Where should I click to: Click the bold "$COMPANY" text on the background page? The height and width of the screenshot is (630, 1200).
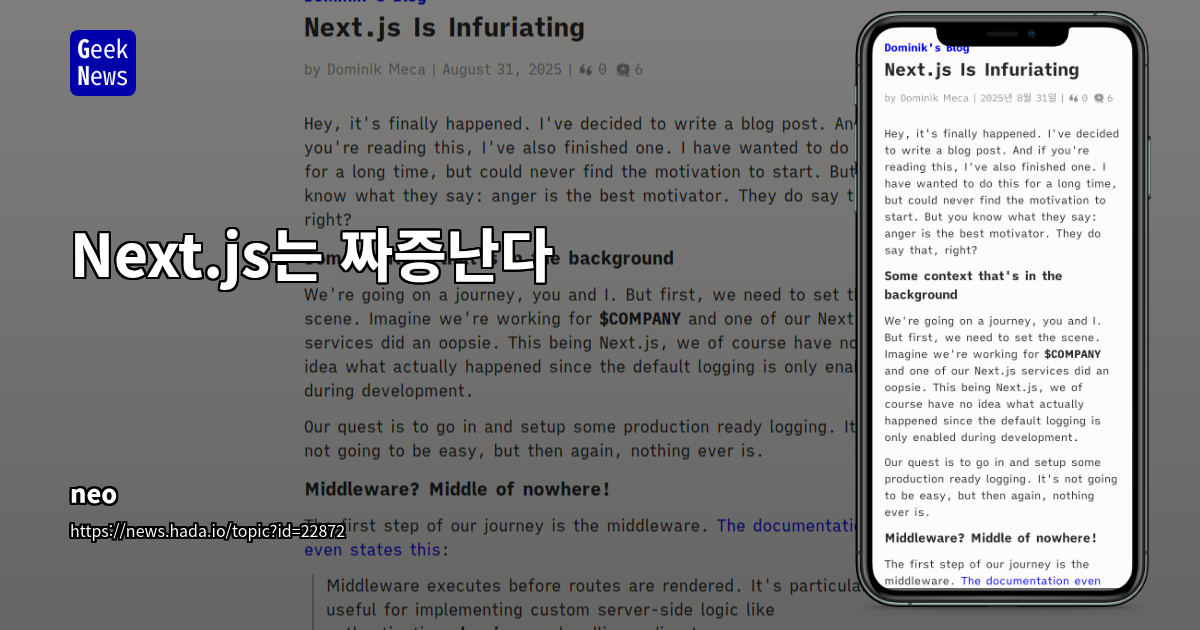tap(639, 319)
